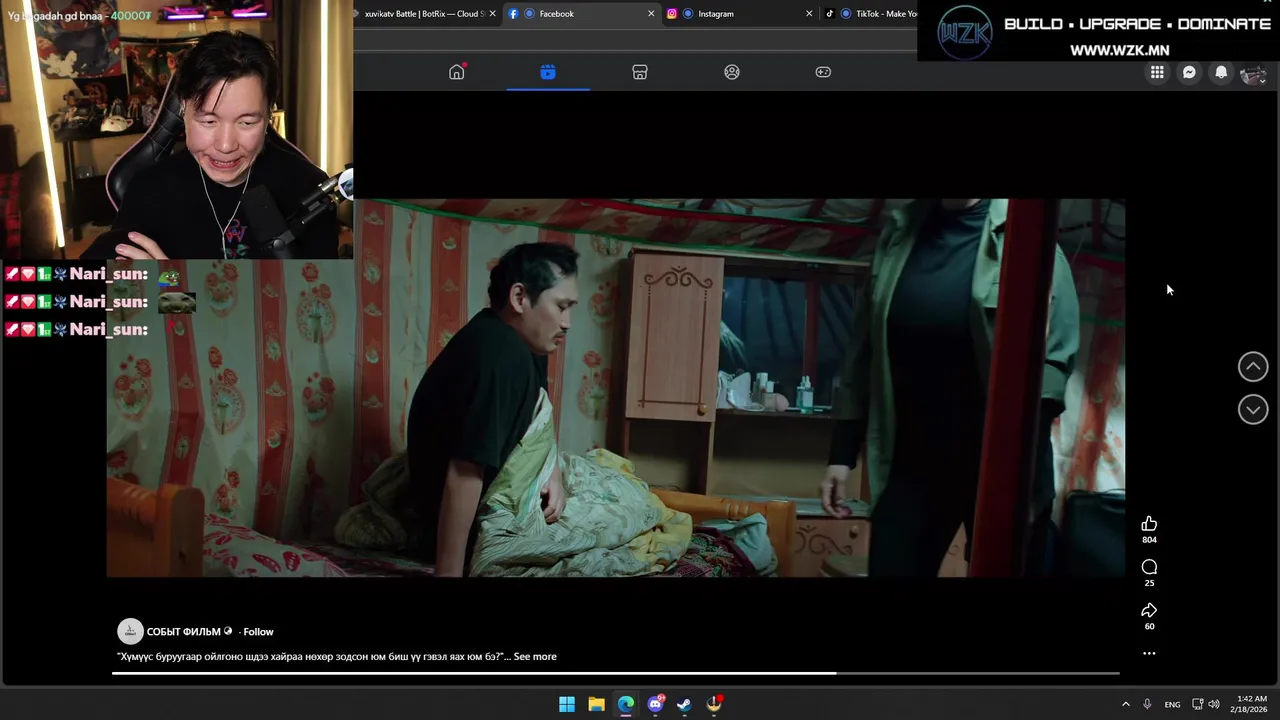Seek in the video progress bar

tap(615, 673)
